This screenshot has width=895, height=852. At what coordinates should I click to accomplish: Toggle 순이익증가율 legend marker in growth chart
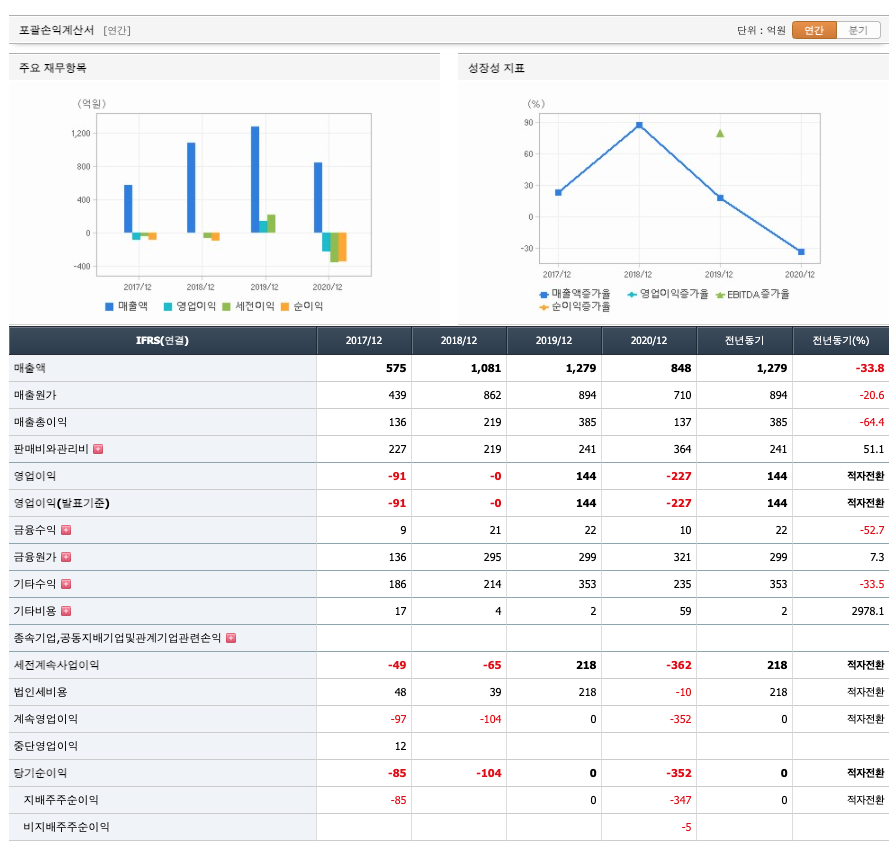[544, 307]
